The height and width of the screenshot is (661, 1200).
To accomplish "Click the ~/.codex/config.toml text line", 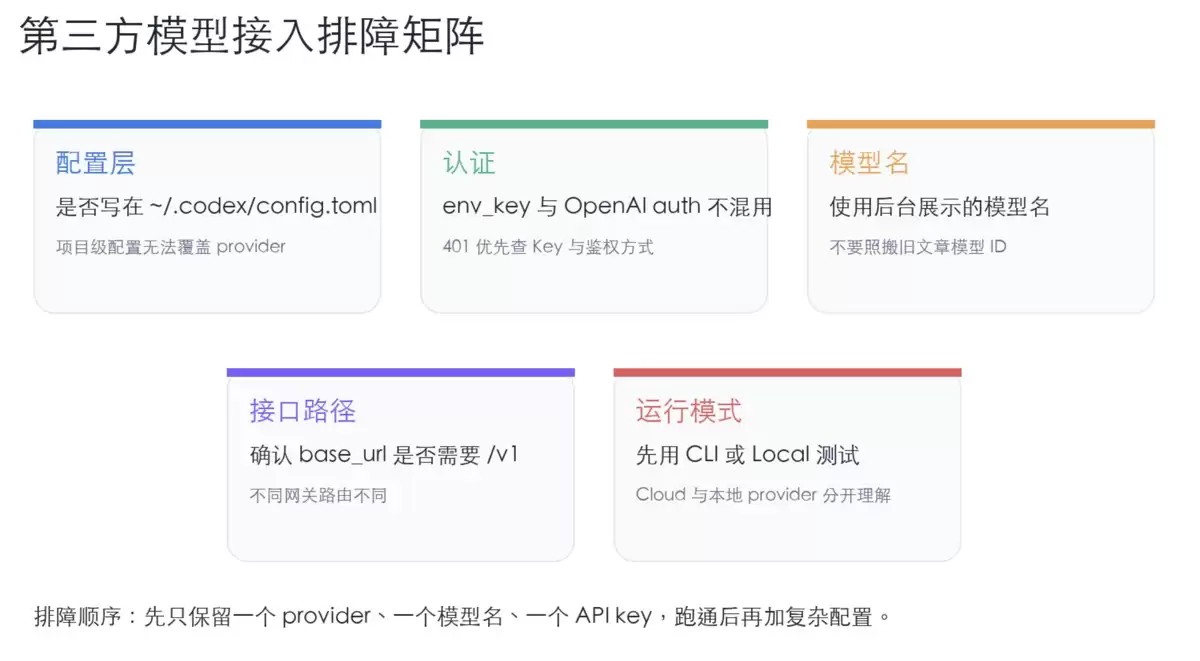I will (217, 207).
